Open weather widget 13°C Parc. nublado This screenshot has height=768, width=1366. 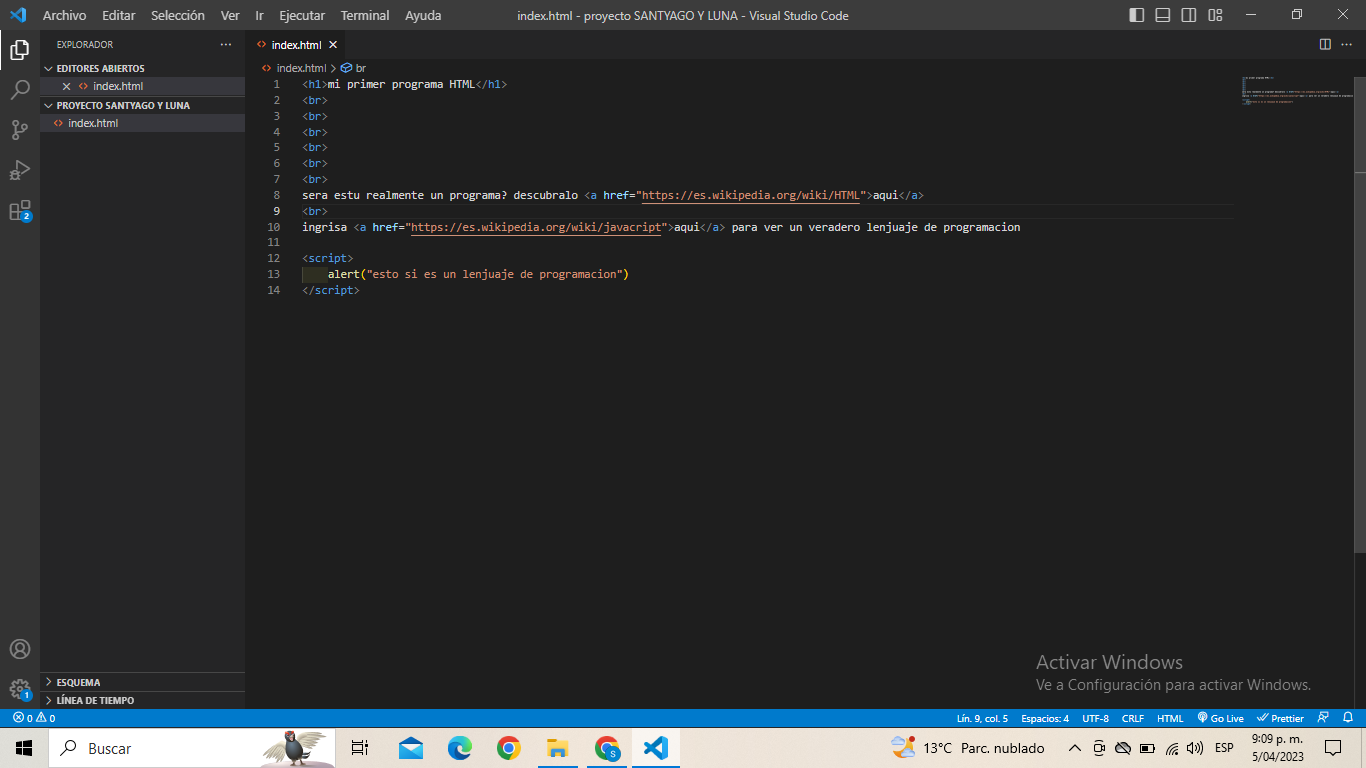point(968,748)
